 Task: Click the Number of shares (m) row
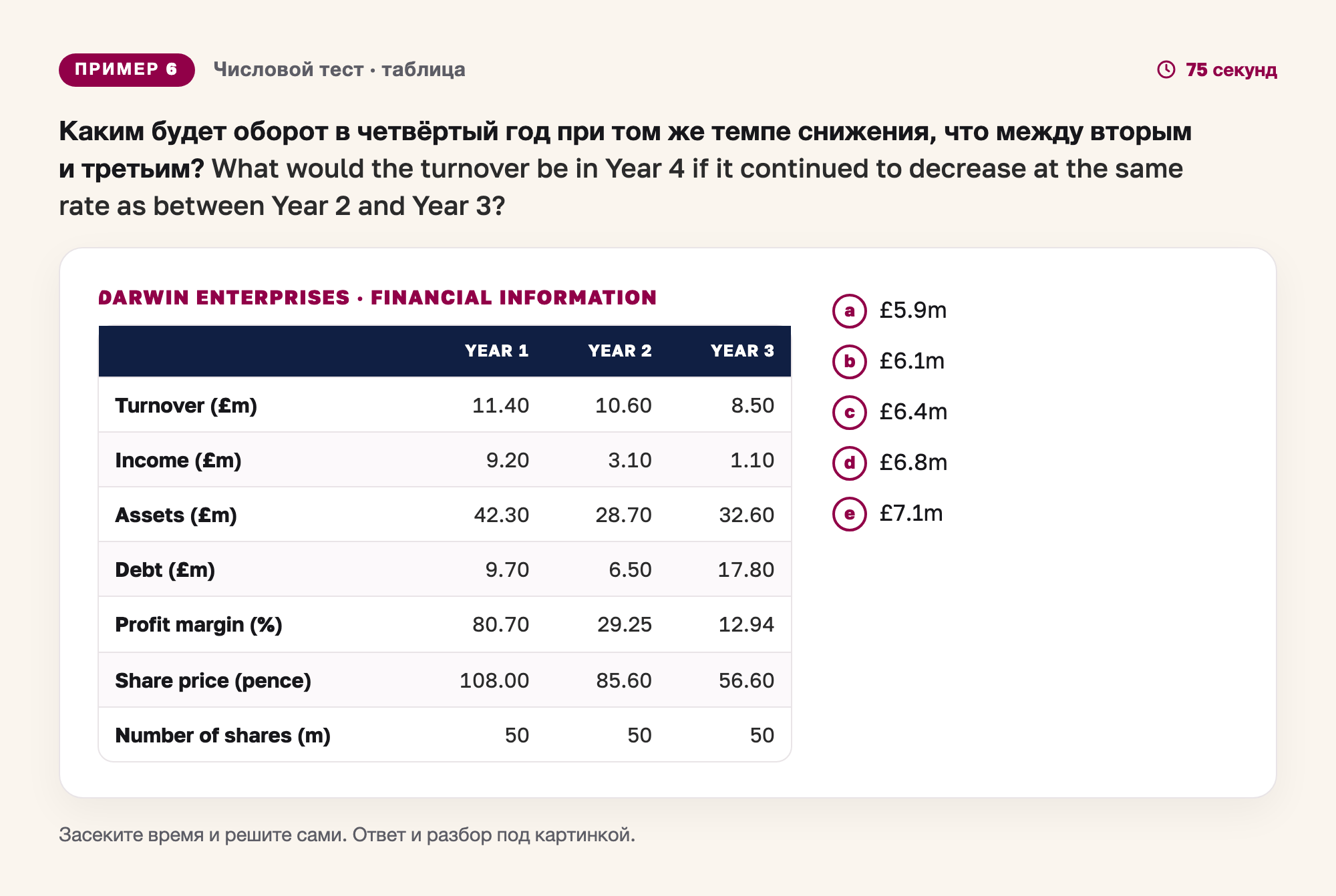click(445, 735)
